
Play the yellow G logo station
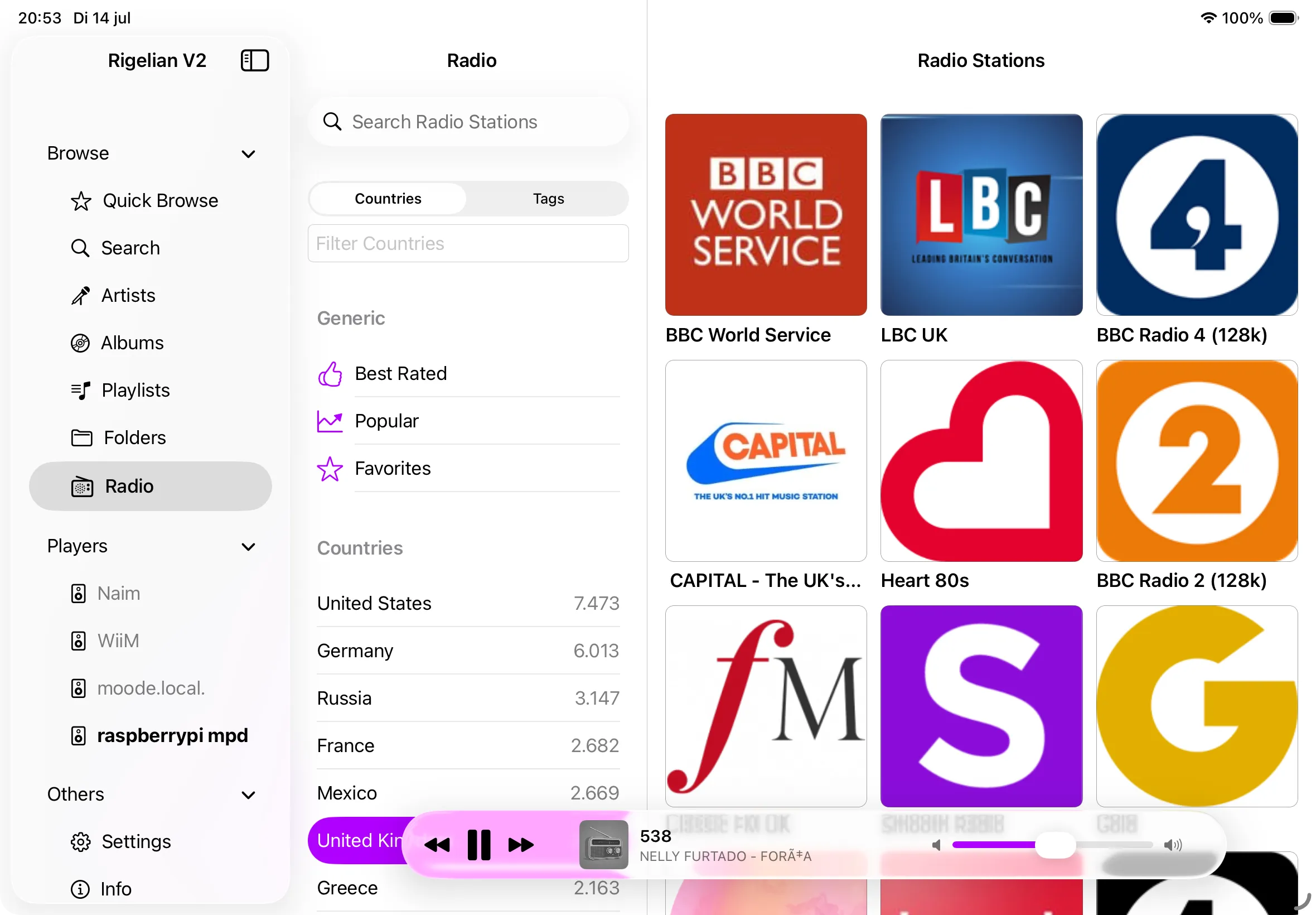tap(1196, 707)
